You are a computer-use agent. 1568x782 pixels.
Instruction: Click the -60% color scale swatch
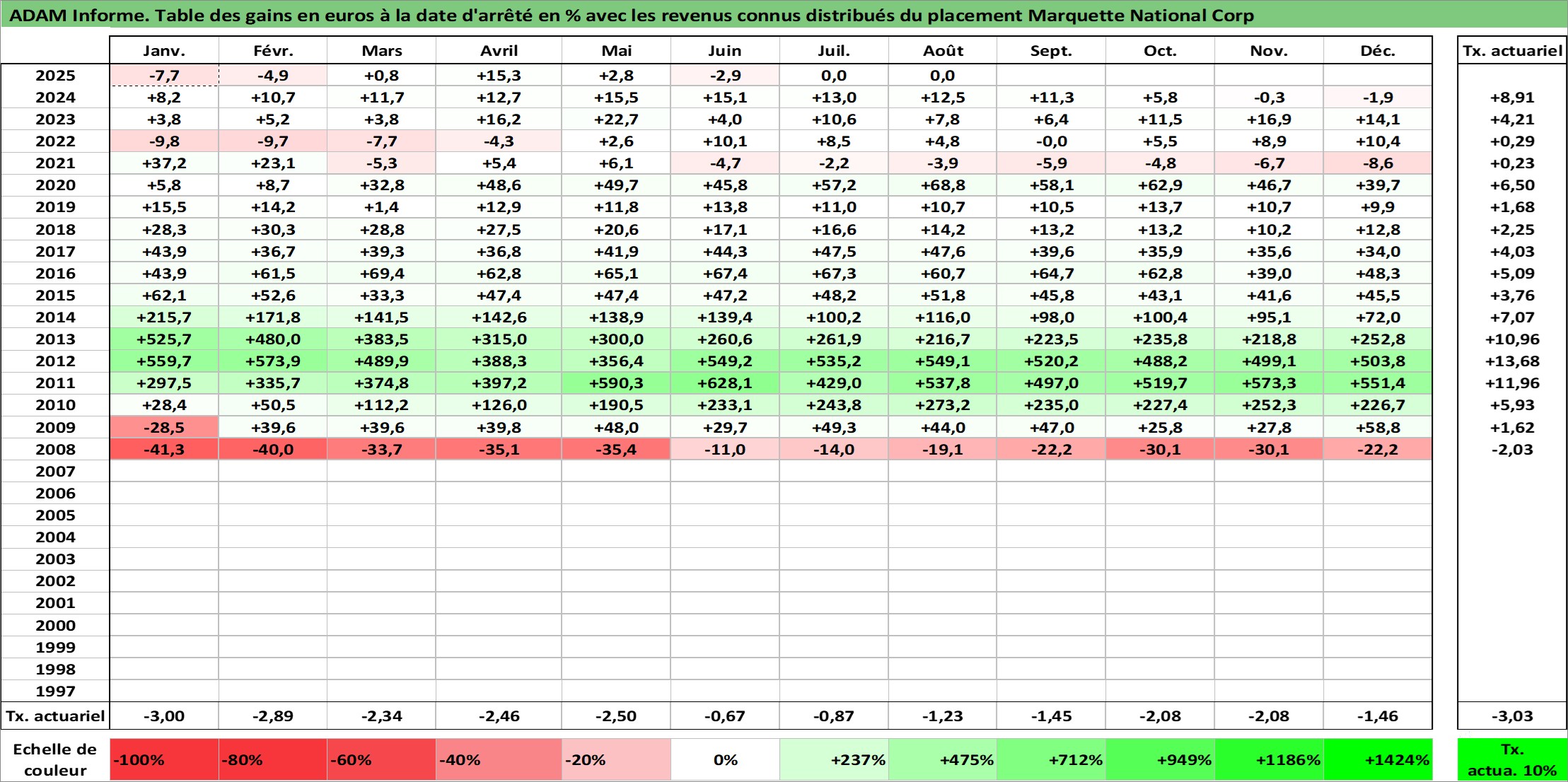tap(382, 760)
